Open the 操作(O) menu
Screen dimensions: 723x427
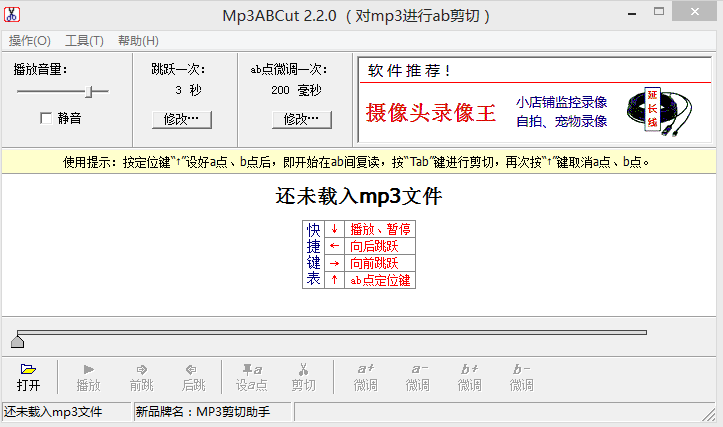click(x=30, y=41)
